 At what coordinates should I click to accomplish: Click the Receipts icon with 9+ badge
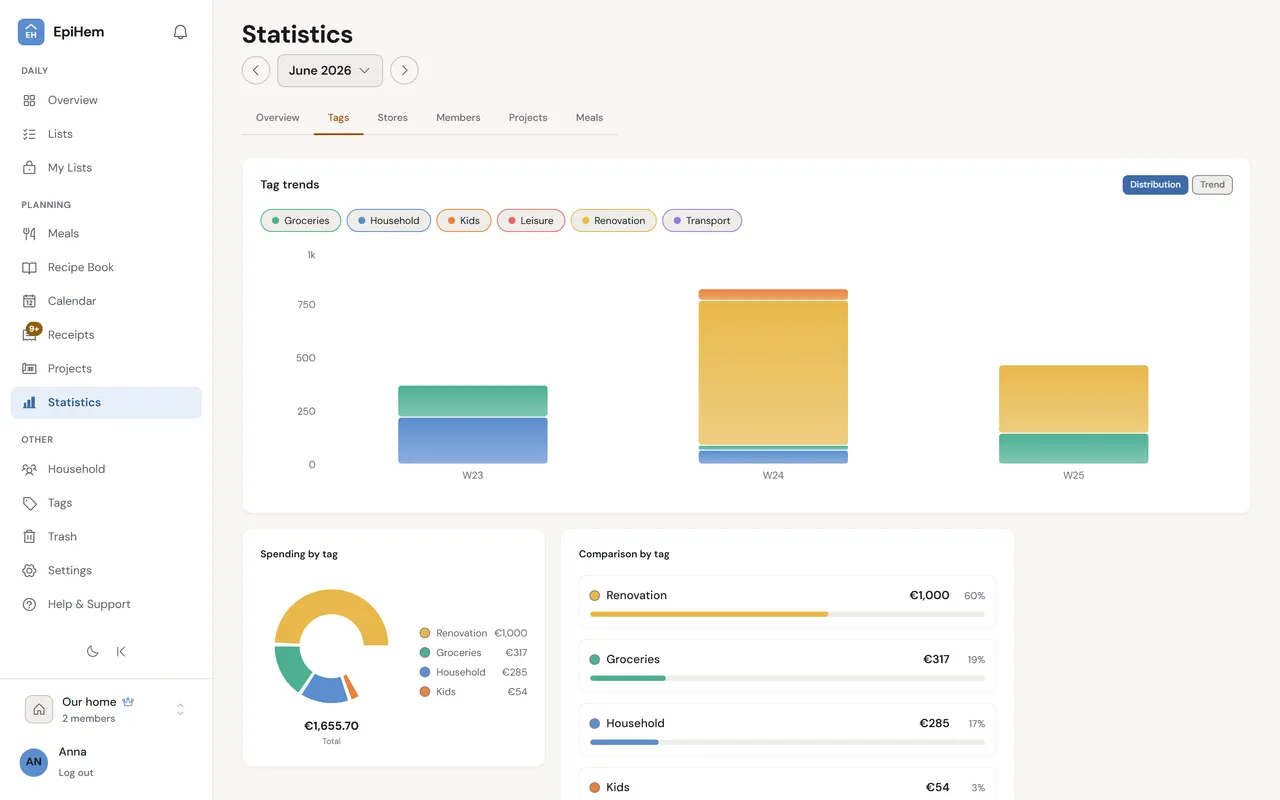click(31, 333)
